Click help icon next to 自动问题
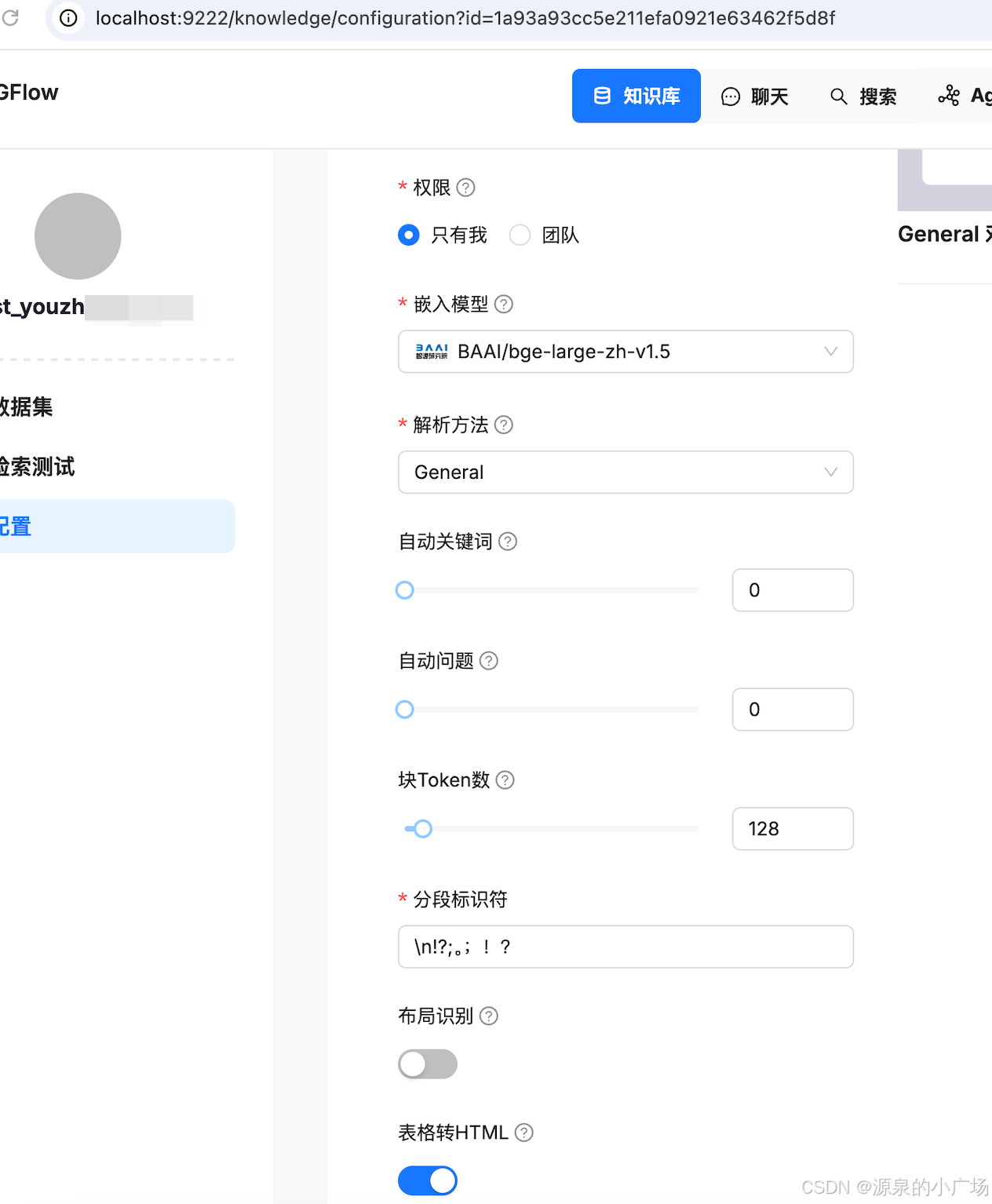Screen dimensions: 992x1204 tap(489, 661)
